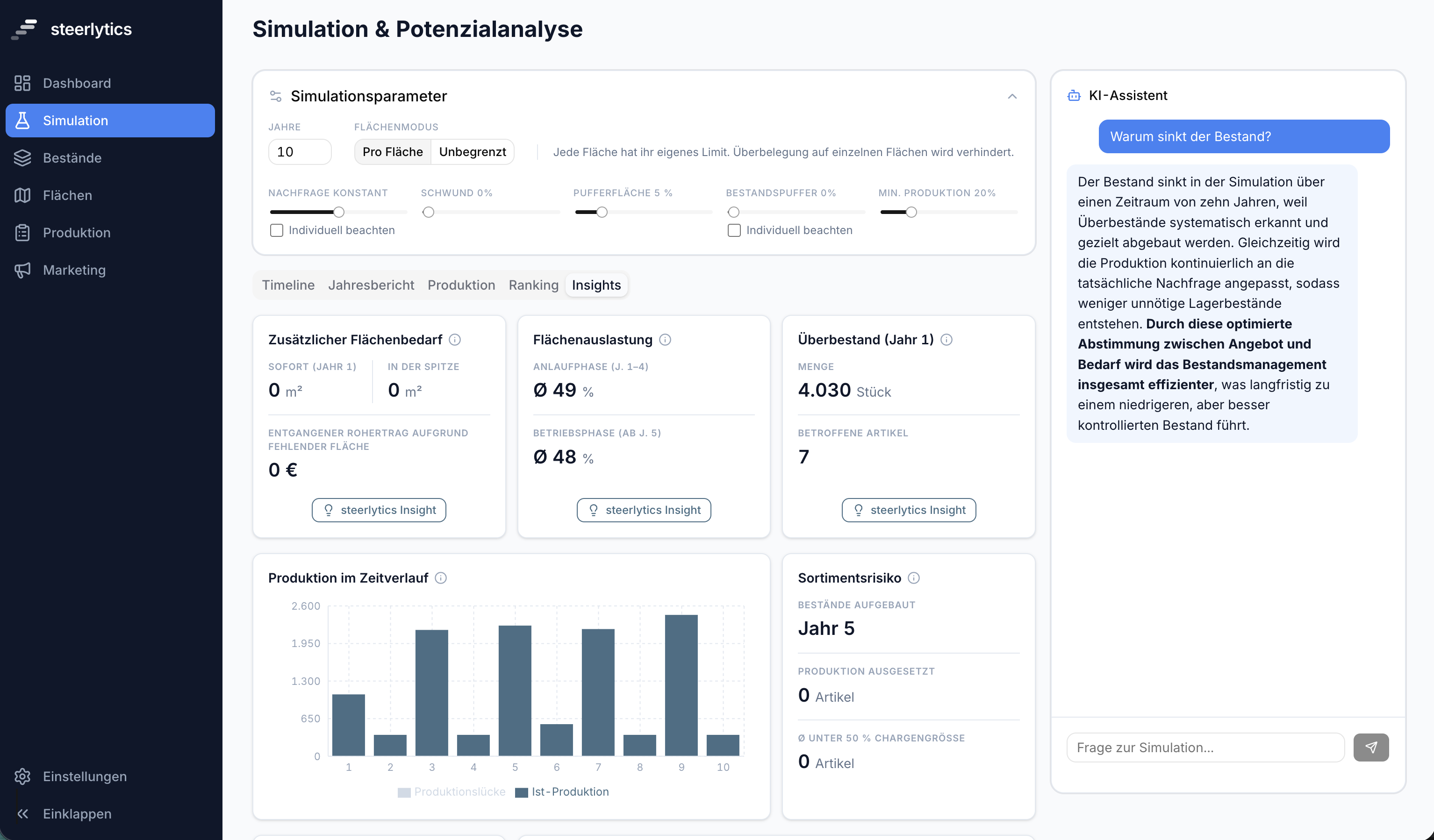The image size is (1434, 840).
Task: Select the Bestände section icon
Action: coord(23,158)
